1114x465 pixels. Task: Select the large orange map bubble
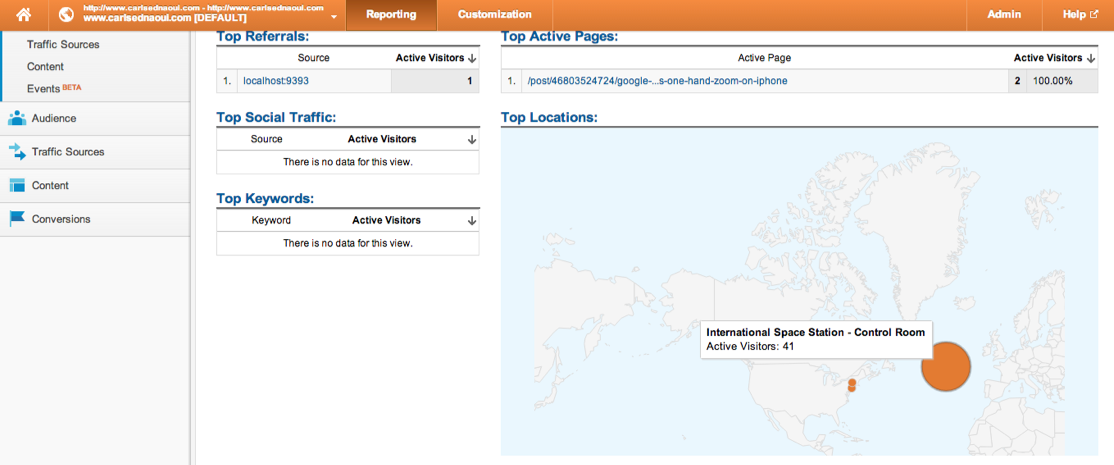tap(945, 366)
